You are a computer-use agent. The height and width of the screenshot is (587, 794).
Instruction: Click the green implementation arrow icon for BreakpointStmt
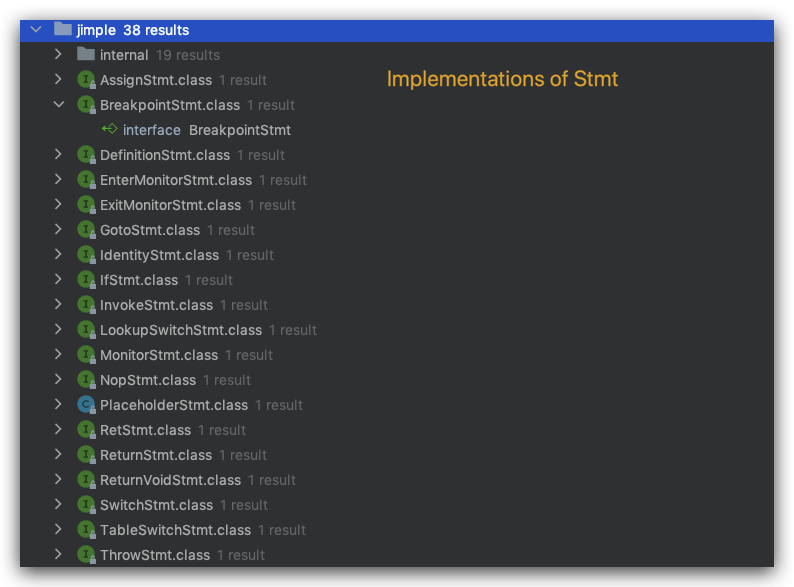coord(109,130)
